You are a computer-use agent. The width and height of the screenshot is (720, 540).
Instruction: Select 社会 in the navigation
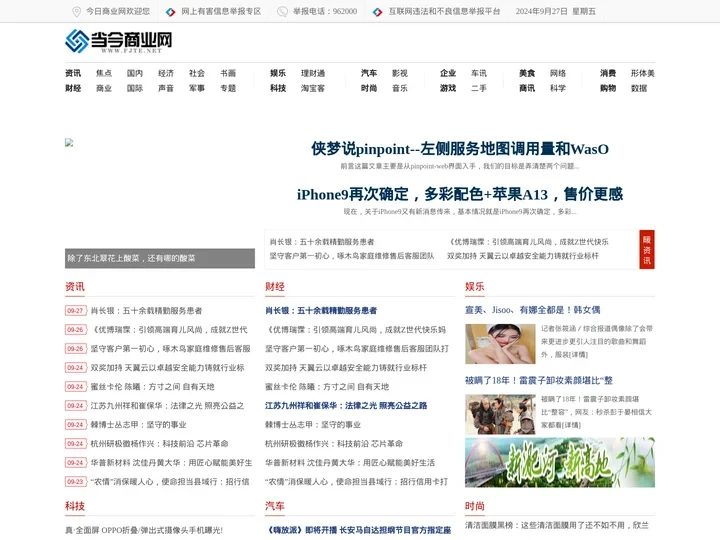(197, 73)
